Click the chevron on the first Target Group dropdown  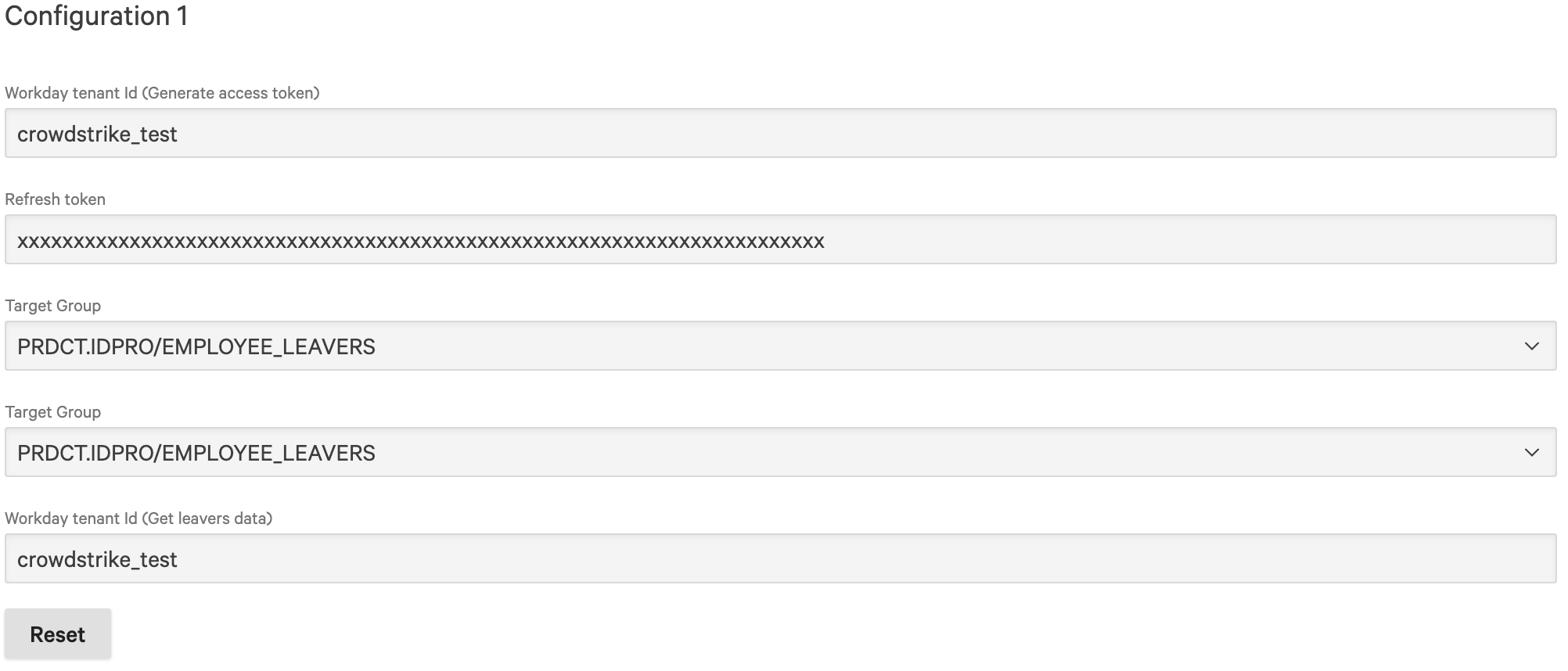click(x=1531, y=346)
